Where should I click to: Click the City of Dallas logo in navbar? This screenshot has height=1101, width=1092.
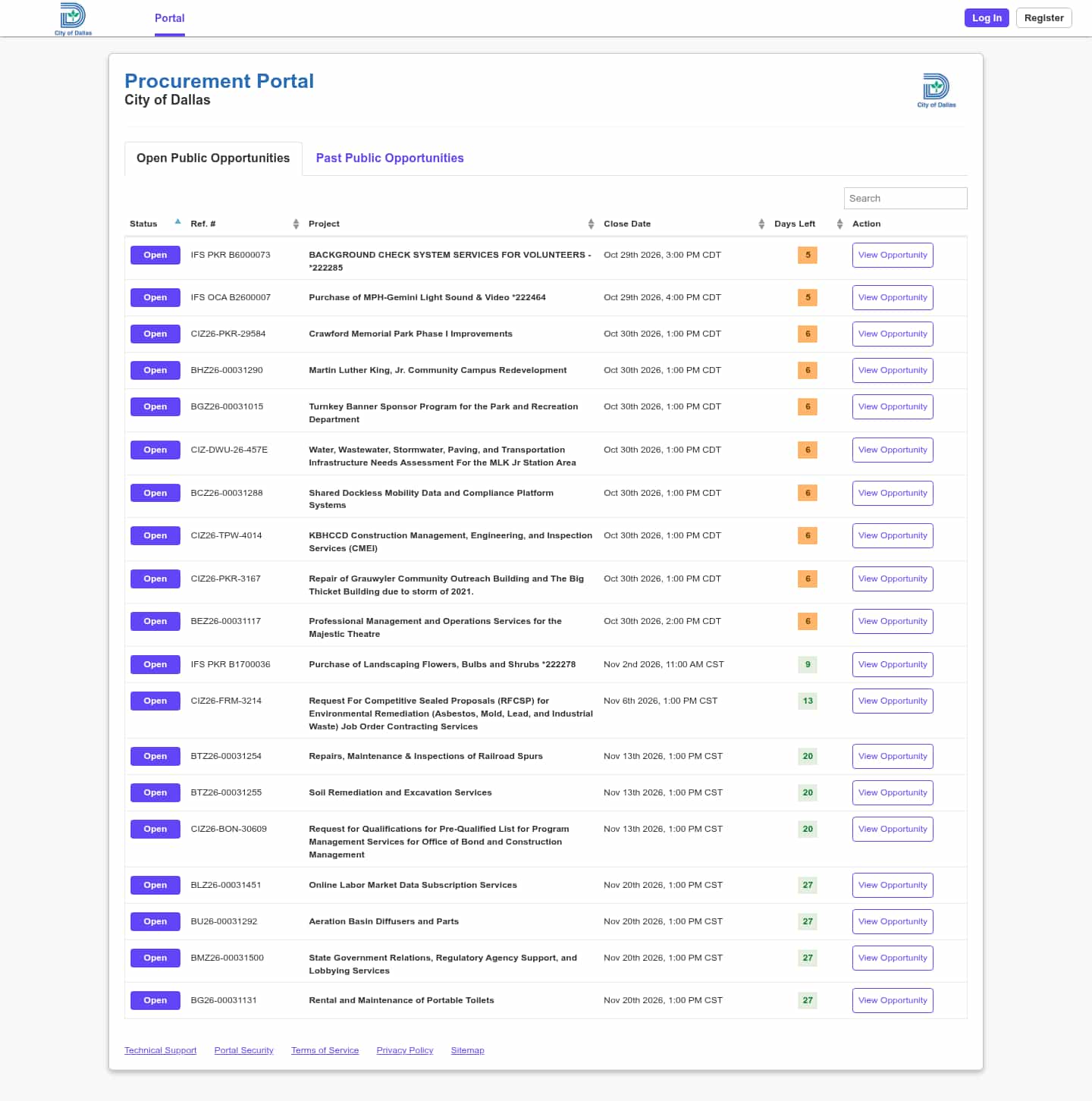coord(73,19)
